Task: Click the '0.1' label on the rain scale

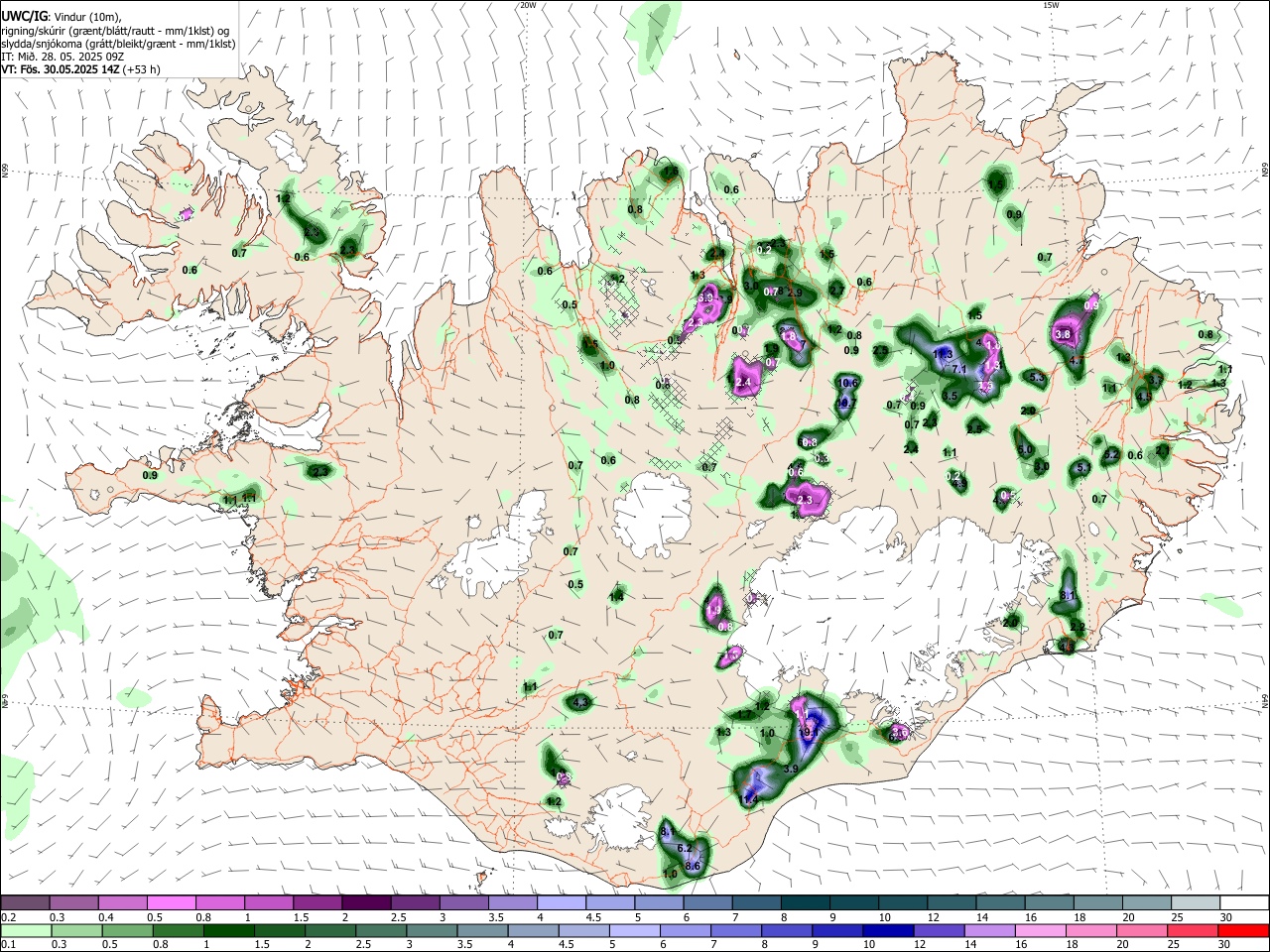Action: click(x=8, y=945)
